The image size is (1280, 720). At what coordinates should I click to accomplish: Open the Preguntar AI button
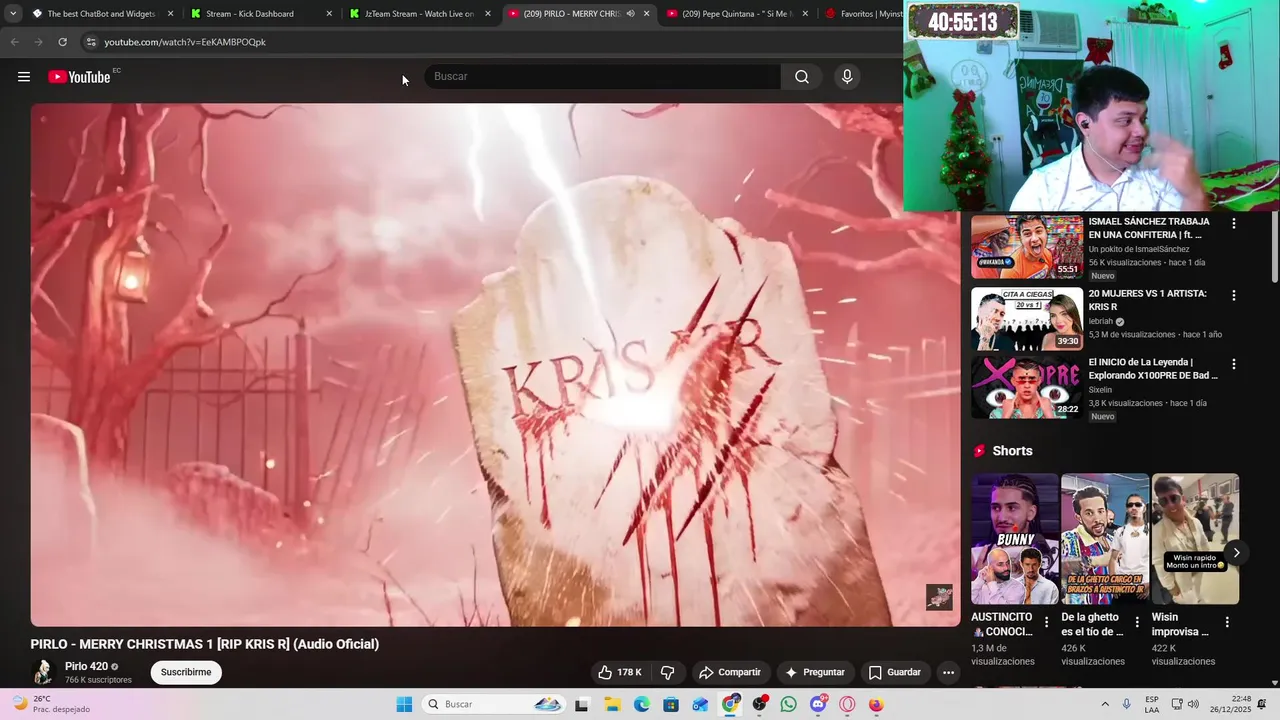[x=816, y=672]
